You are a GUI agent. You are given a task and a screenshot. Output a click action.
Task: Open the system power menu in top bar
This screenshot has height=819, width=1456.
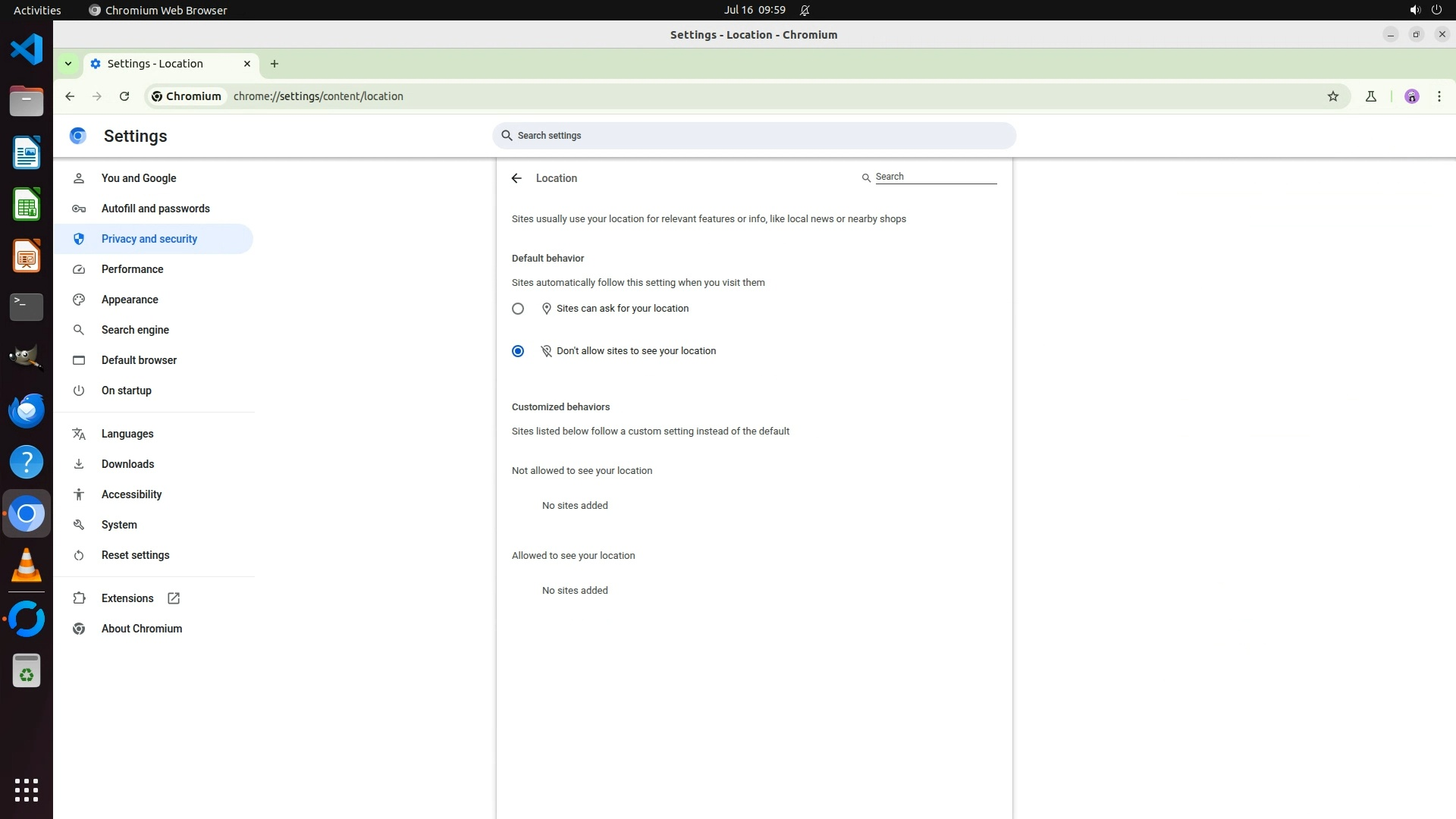[1436, 10]
